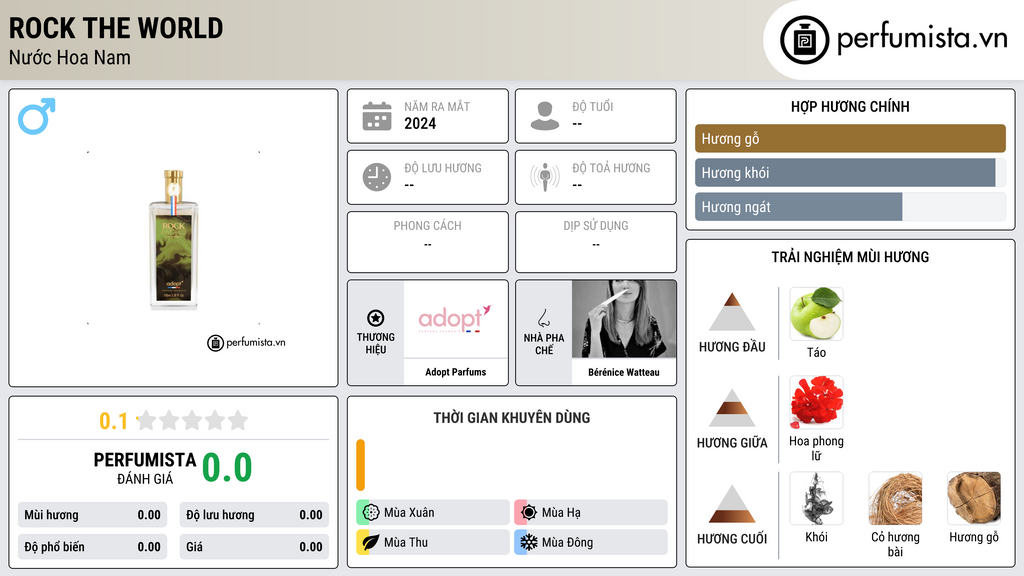
Task: Click the Hương giữa pyramid icon
Action: (x=732, y=408)
